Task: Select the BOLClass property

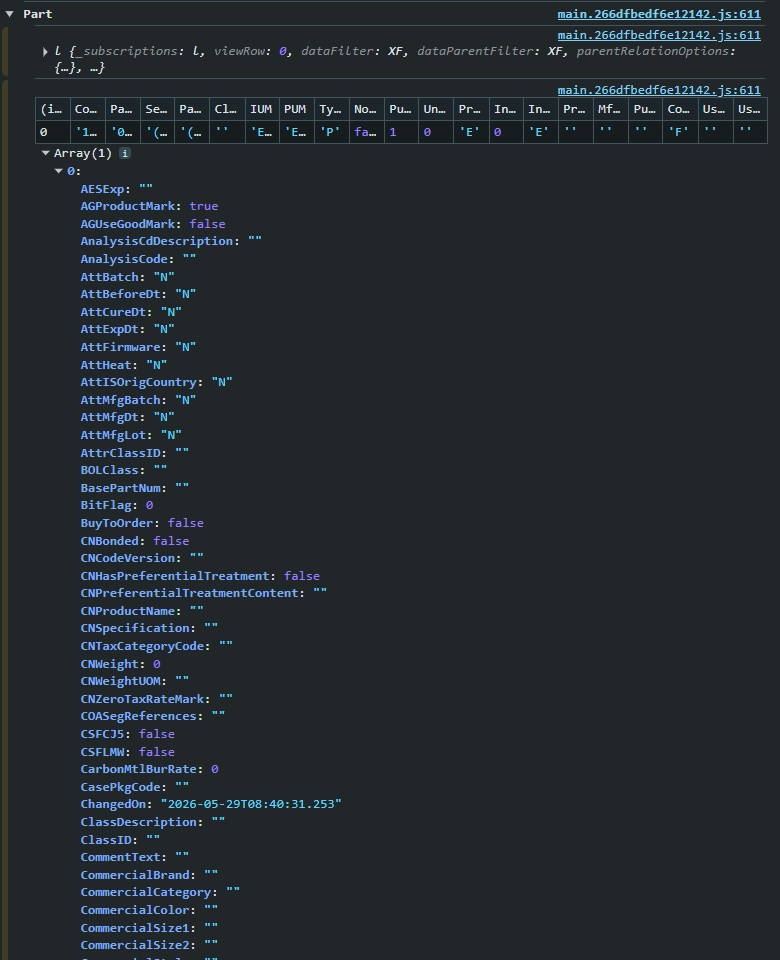Action: (124, 470)
